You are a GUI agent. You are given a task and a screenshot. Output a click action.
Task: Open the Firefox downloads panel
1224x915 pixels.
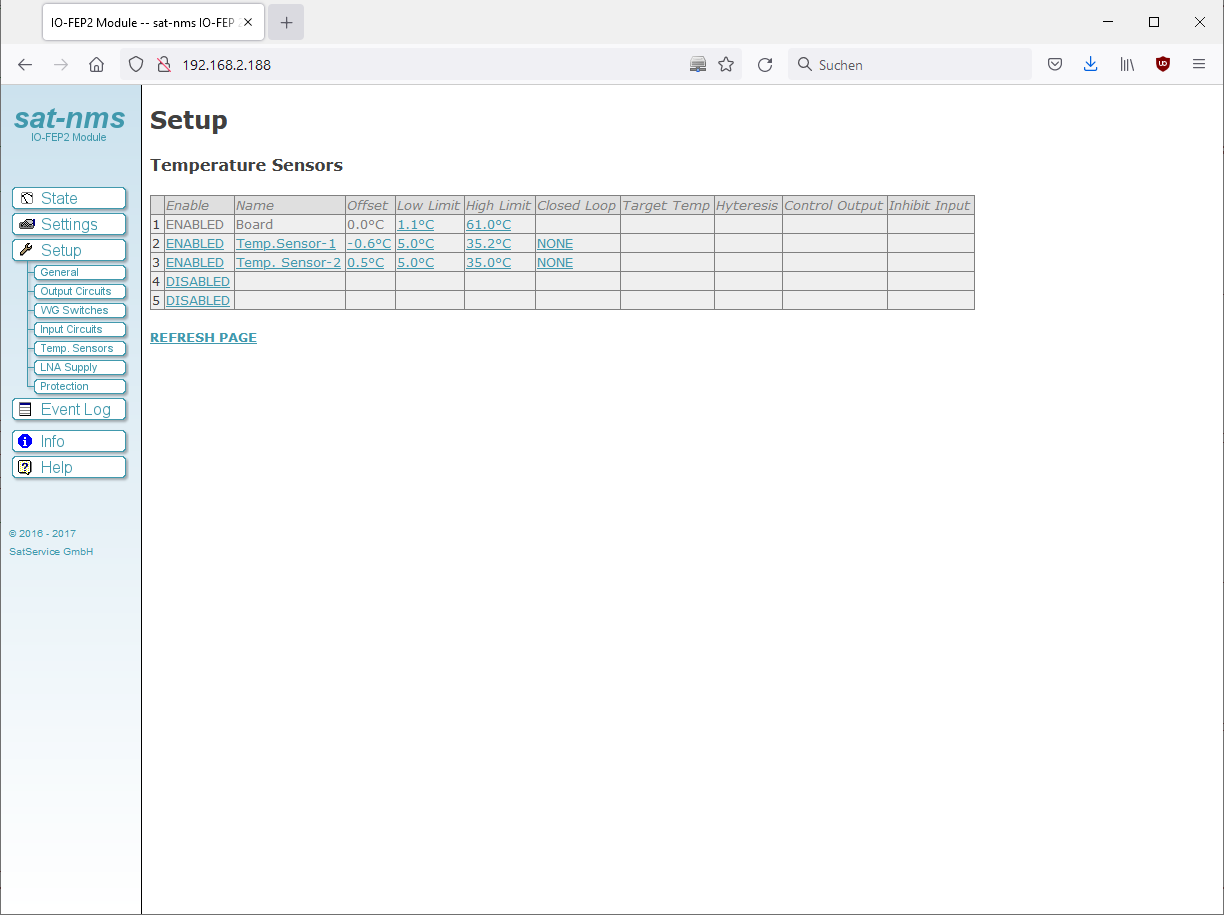[x=1090, y=65]
